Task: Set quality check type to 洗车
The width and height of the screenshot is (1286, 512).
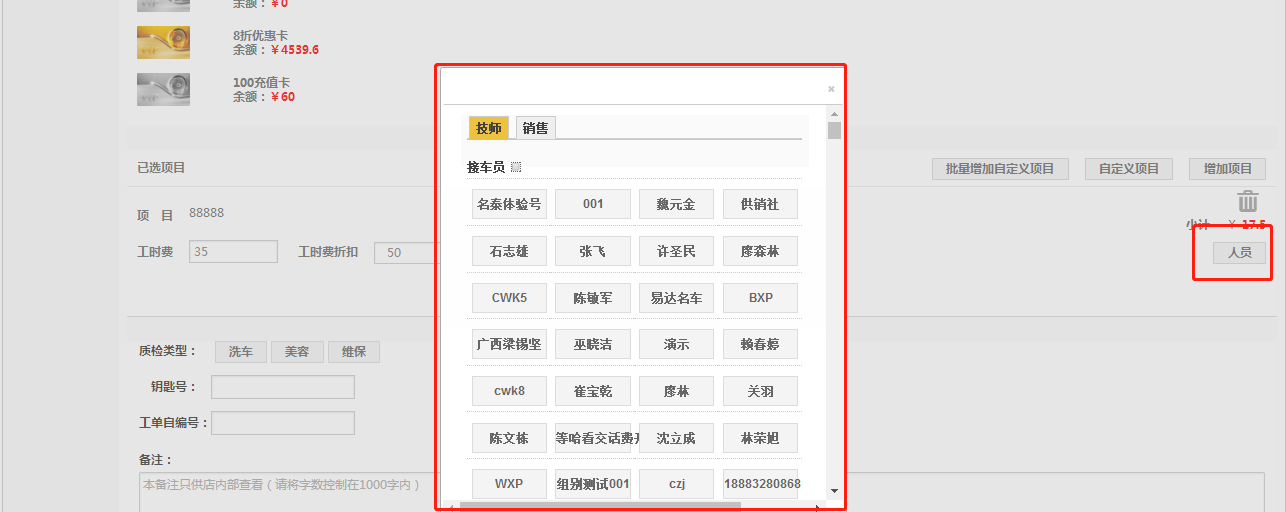Action: click(x=240, y=352)
